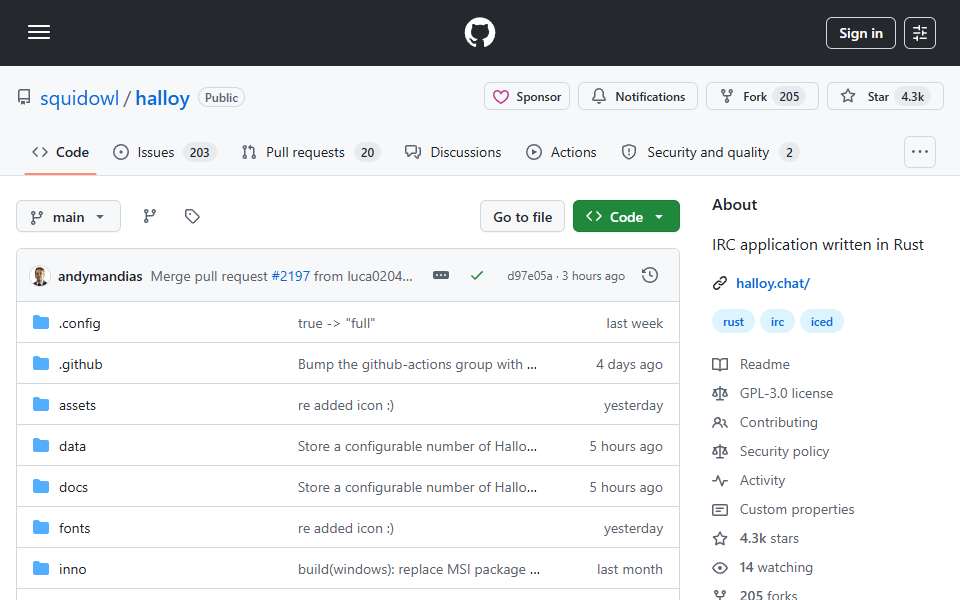Open the assets folder

click(x=77, y=405)
